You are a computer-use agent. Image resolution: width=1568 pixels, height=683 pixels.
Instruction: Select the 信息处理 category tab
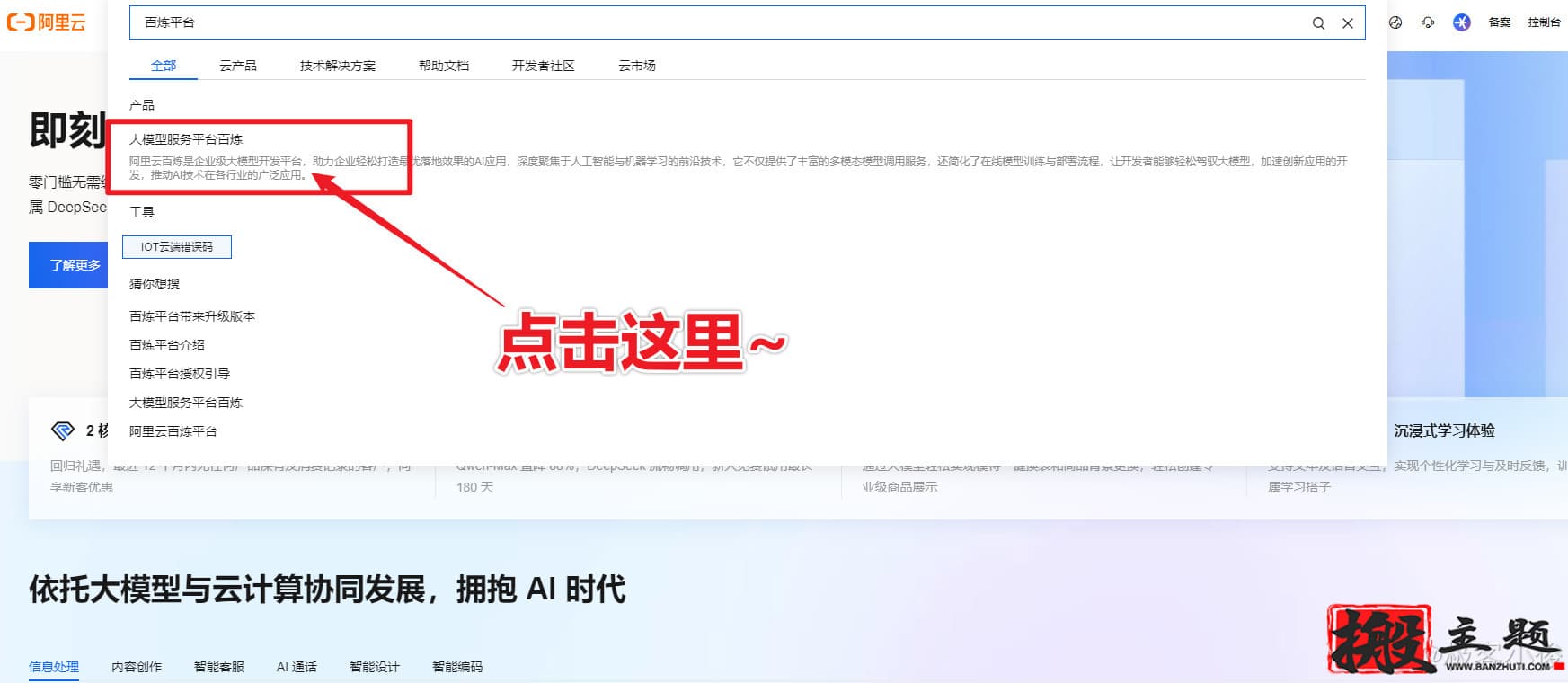[54, 667]
